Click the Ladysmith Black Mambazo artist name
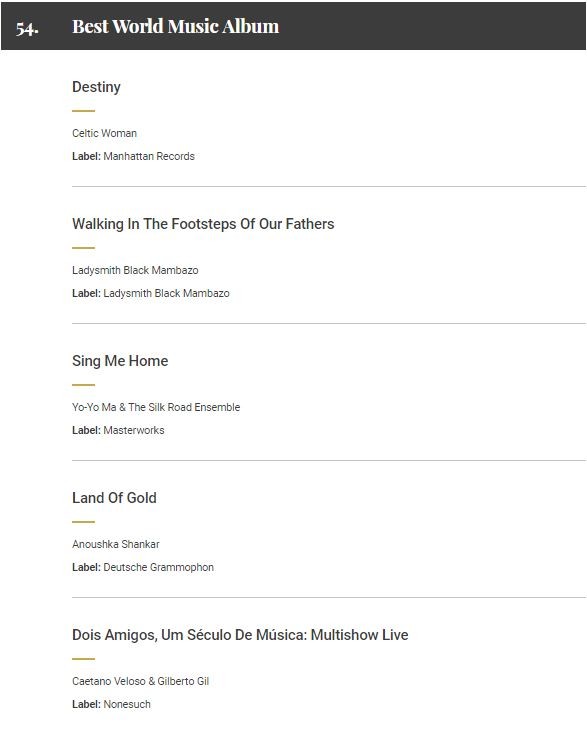Viewport: 587px width, 734px height. click(x=135, y=270)
